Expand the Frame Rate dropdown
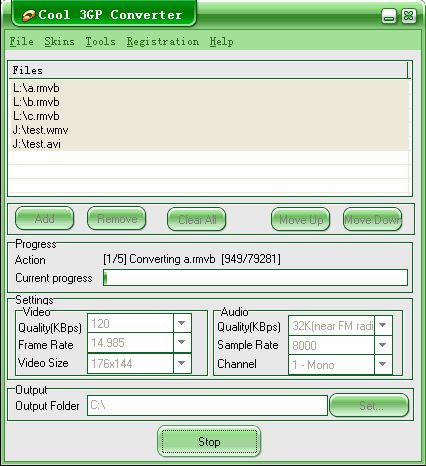426x466 pixels. click(182, 342)
